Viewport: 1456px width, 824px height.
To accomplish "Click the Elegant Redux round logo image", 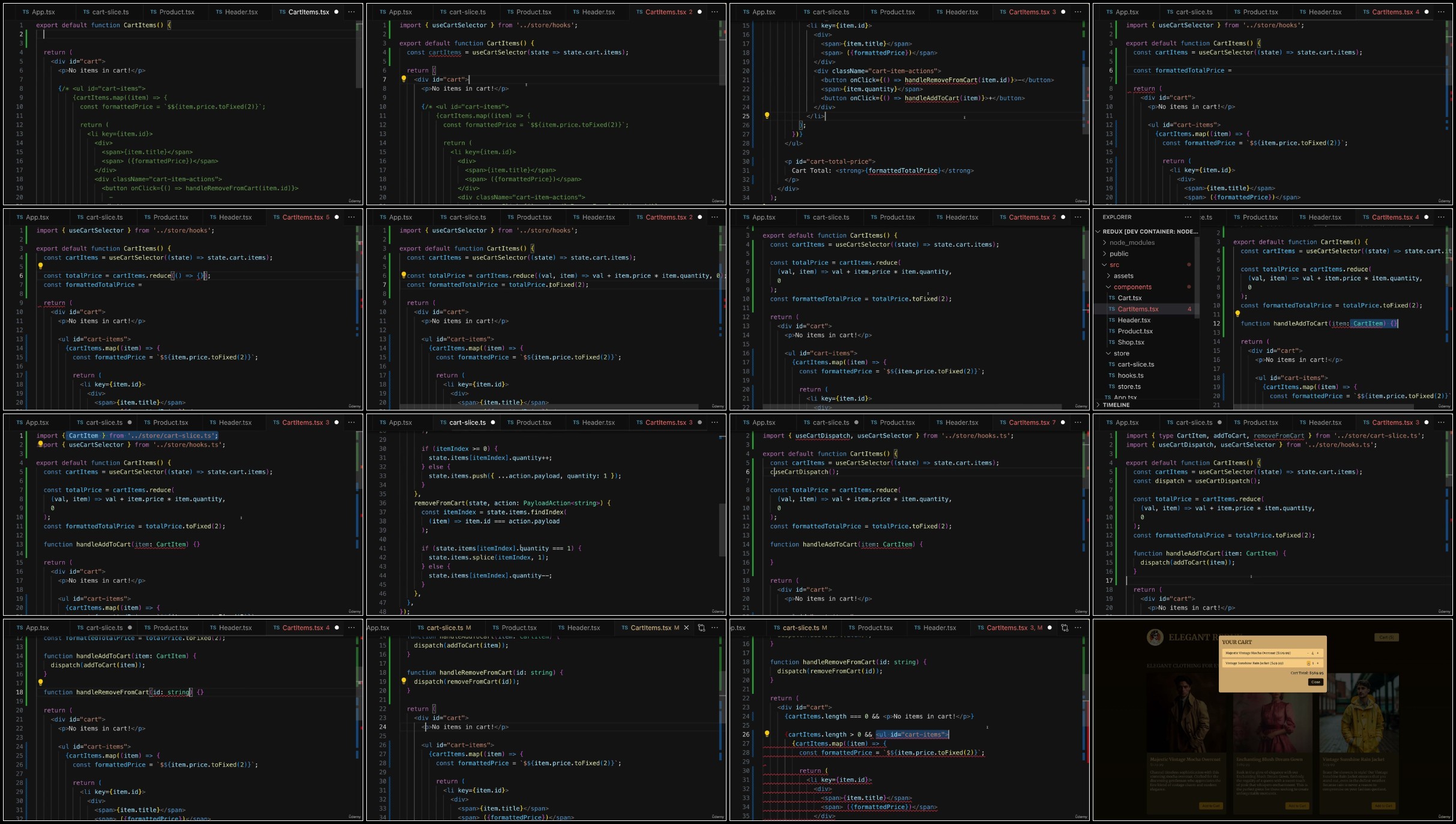I will click(x=1155, y=637).
